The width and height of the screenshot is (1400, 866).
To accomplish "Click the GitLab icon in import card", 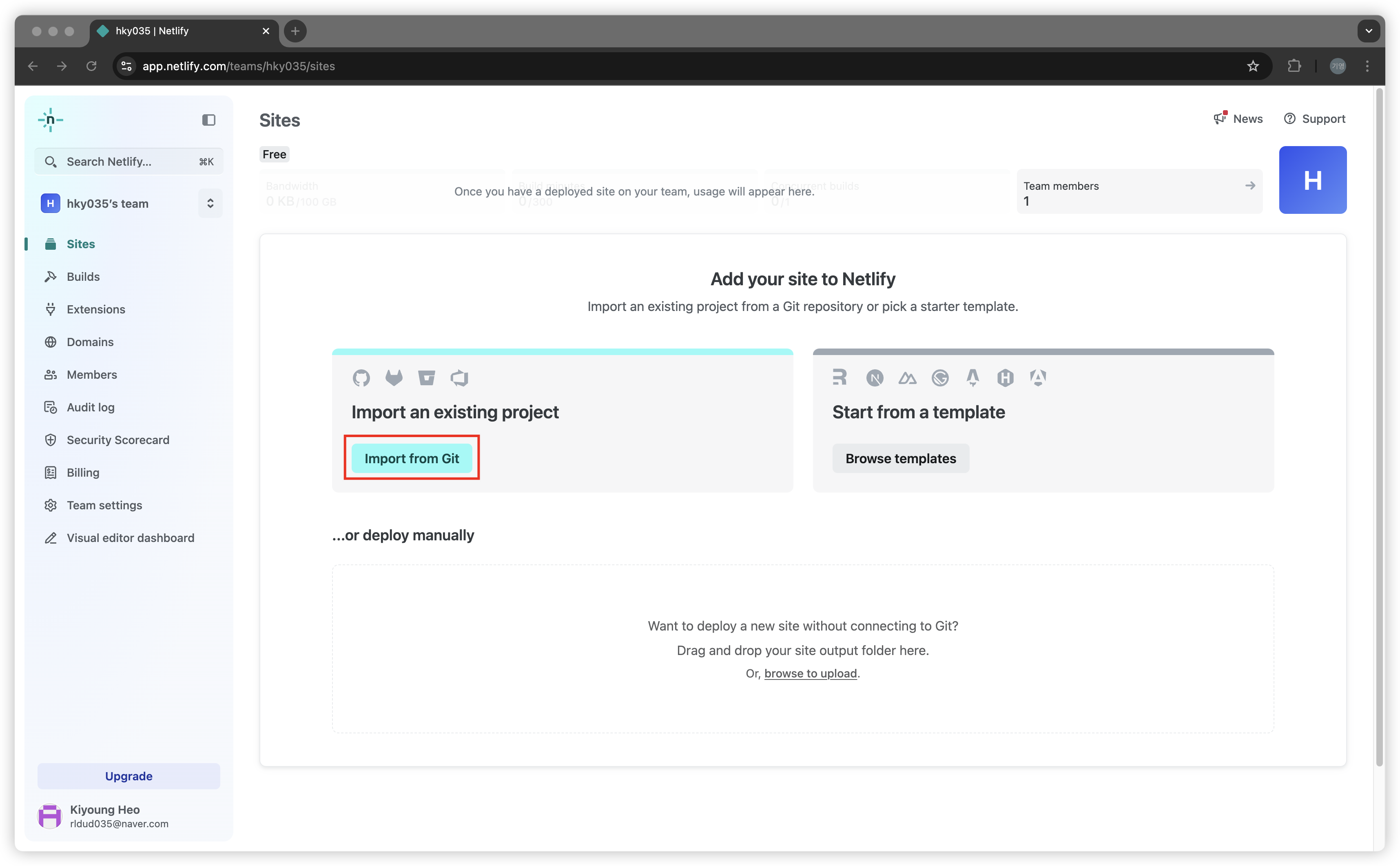I will [394, 378].
